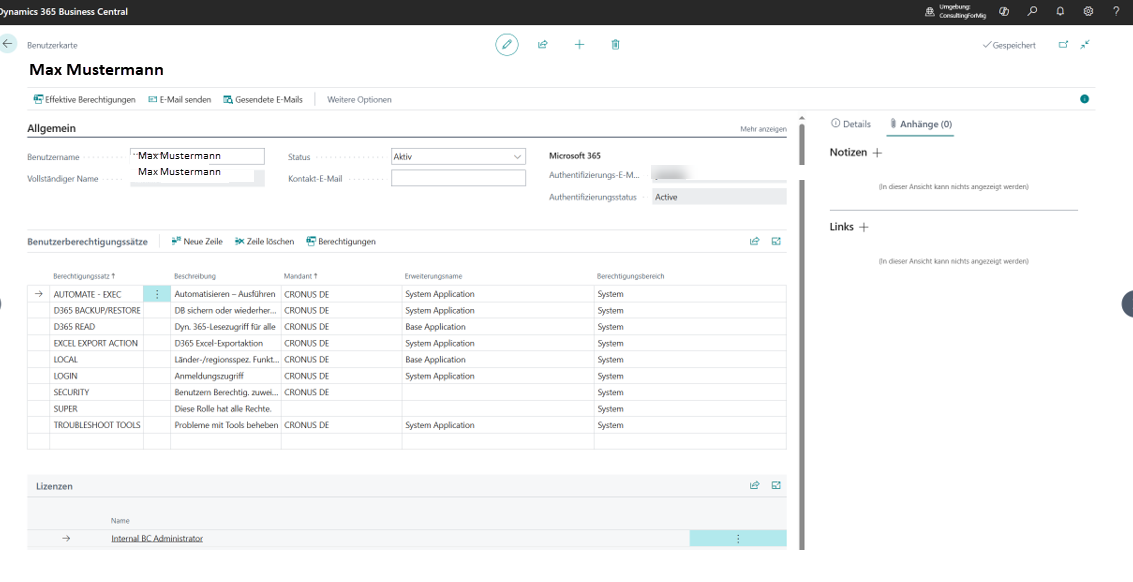Click the pencil edit icon
The height and width of the screenshot is (582, 1133).
[507, 45]
